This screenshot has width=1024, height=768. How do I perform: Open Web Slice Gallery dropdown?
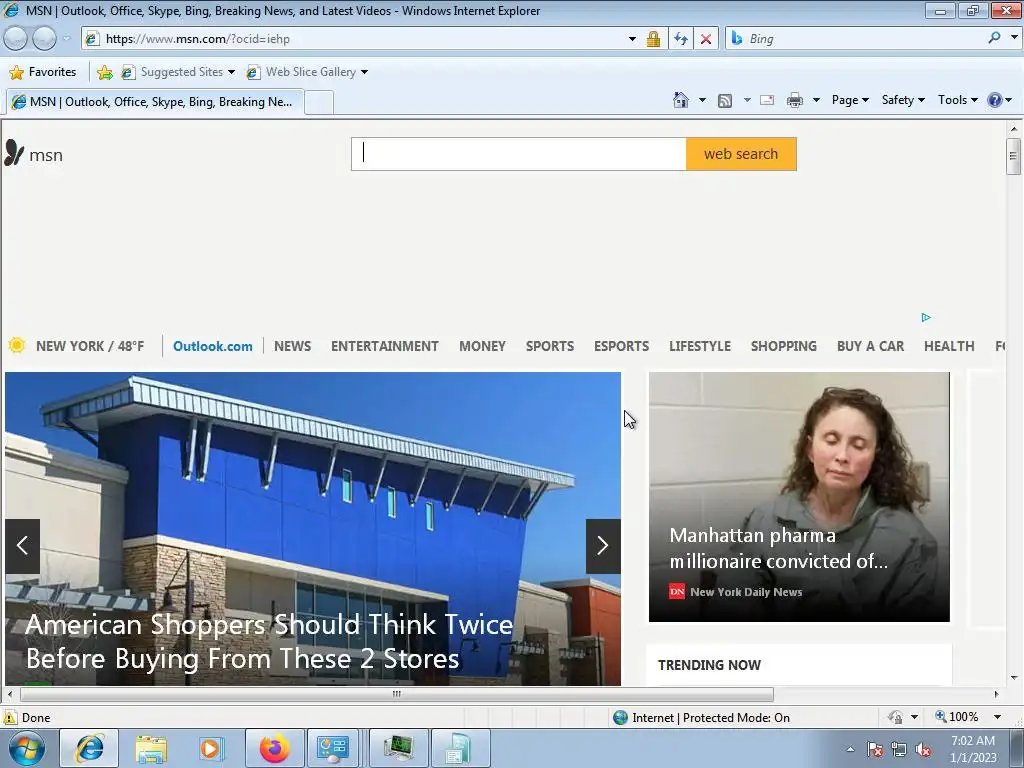[x=308, y=72]
